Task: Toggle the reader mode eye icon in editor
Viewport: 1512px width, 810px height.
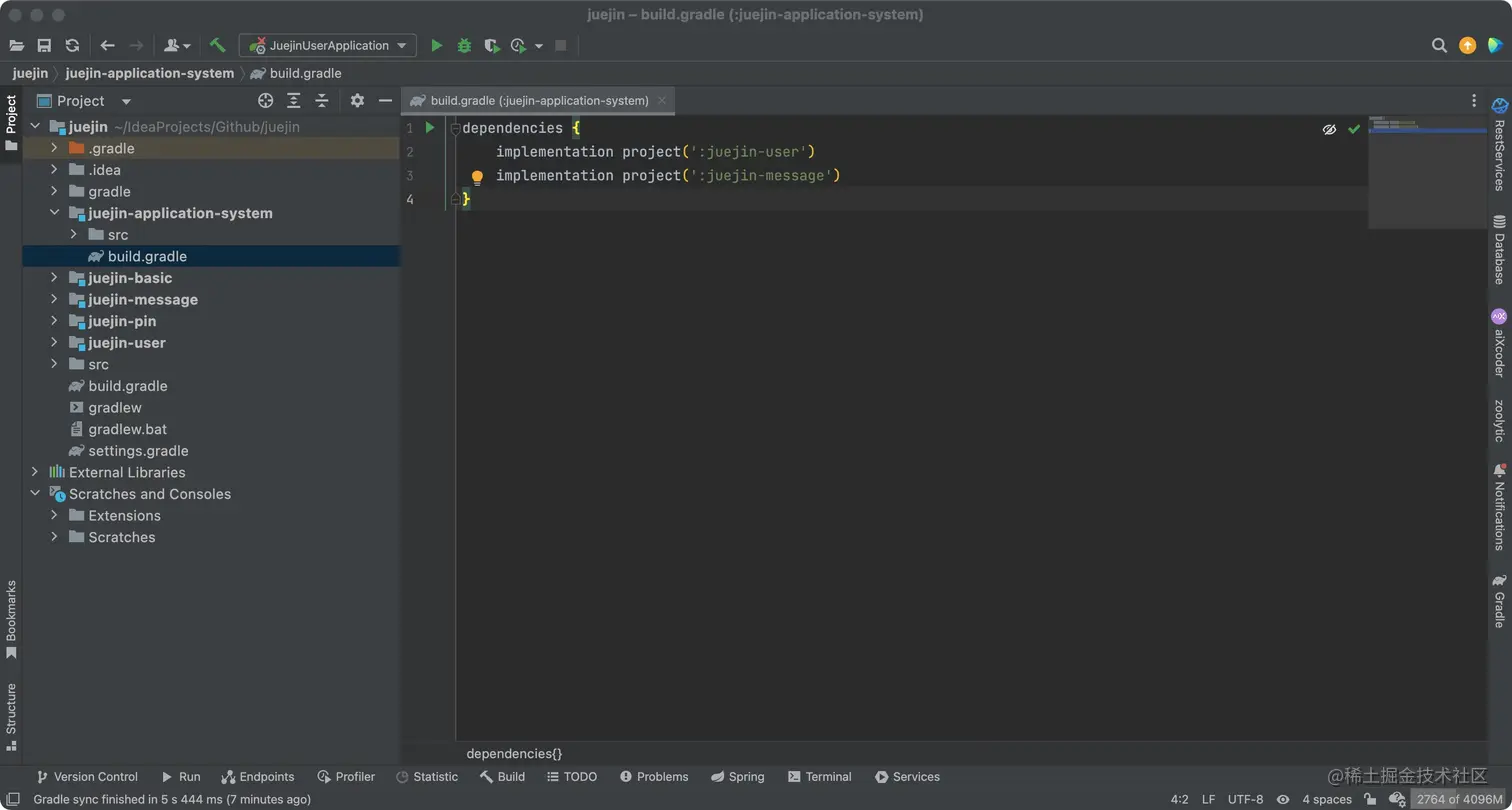Action: 1329,129
